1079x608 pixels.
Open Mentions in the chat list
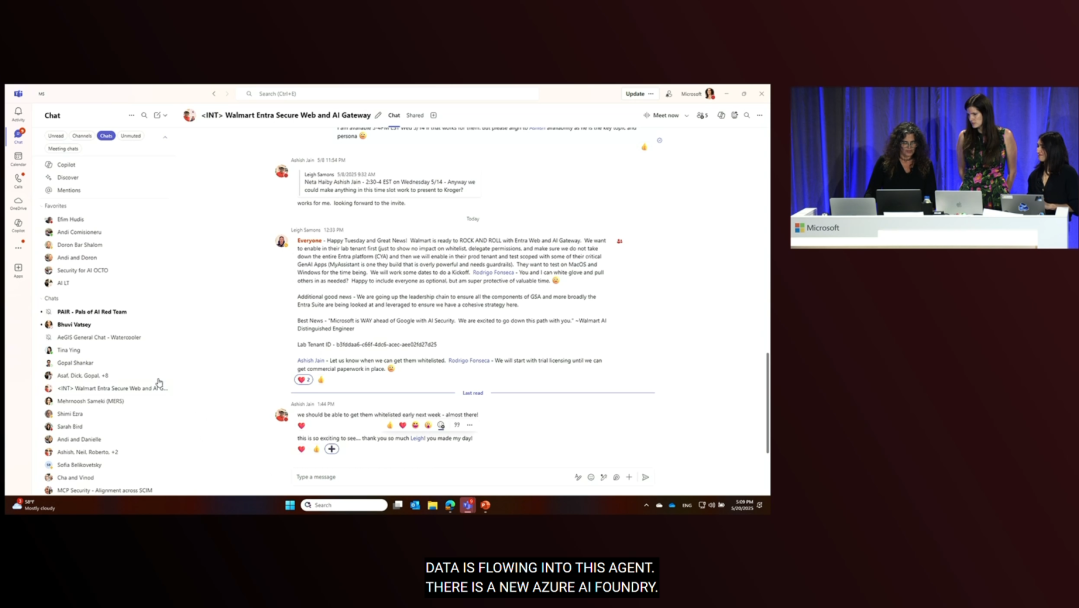[x=69, y=191]
